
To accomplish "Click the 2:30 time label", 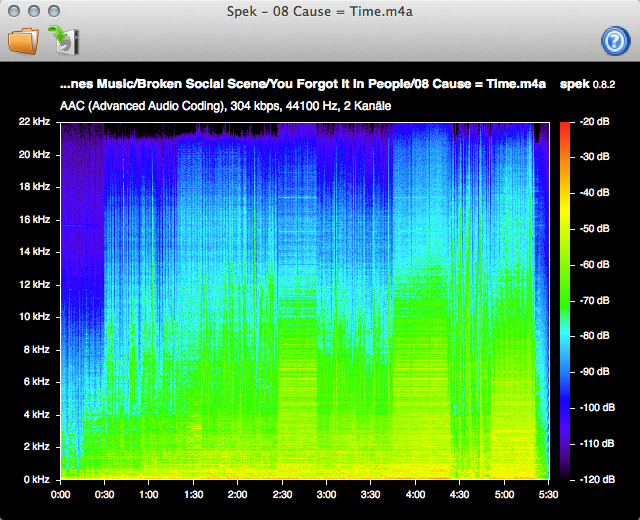I will (282, 495).
